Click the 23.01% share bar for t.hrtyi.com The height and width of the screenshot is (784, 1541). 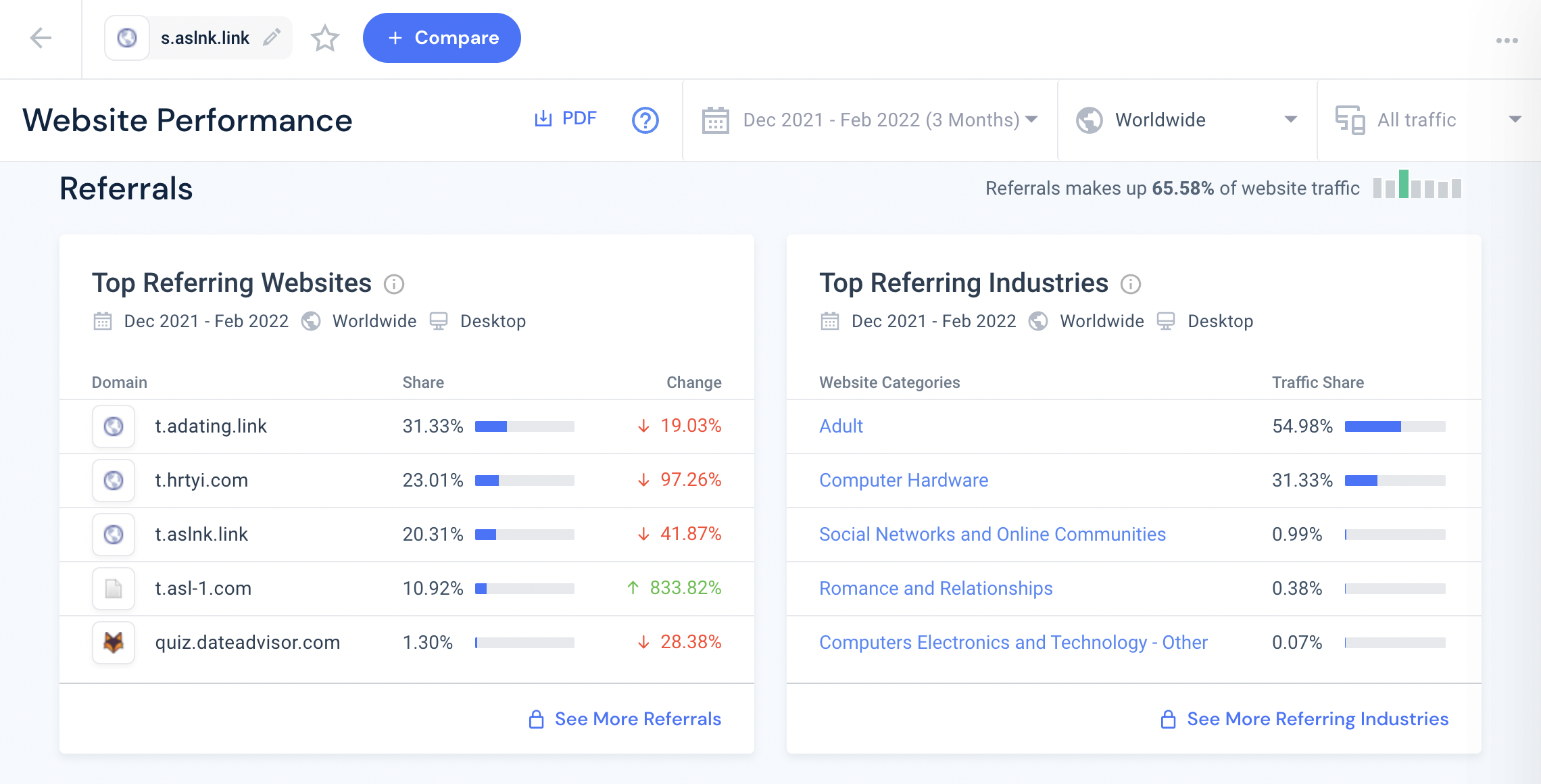point(524,481)
